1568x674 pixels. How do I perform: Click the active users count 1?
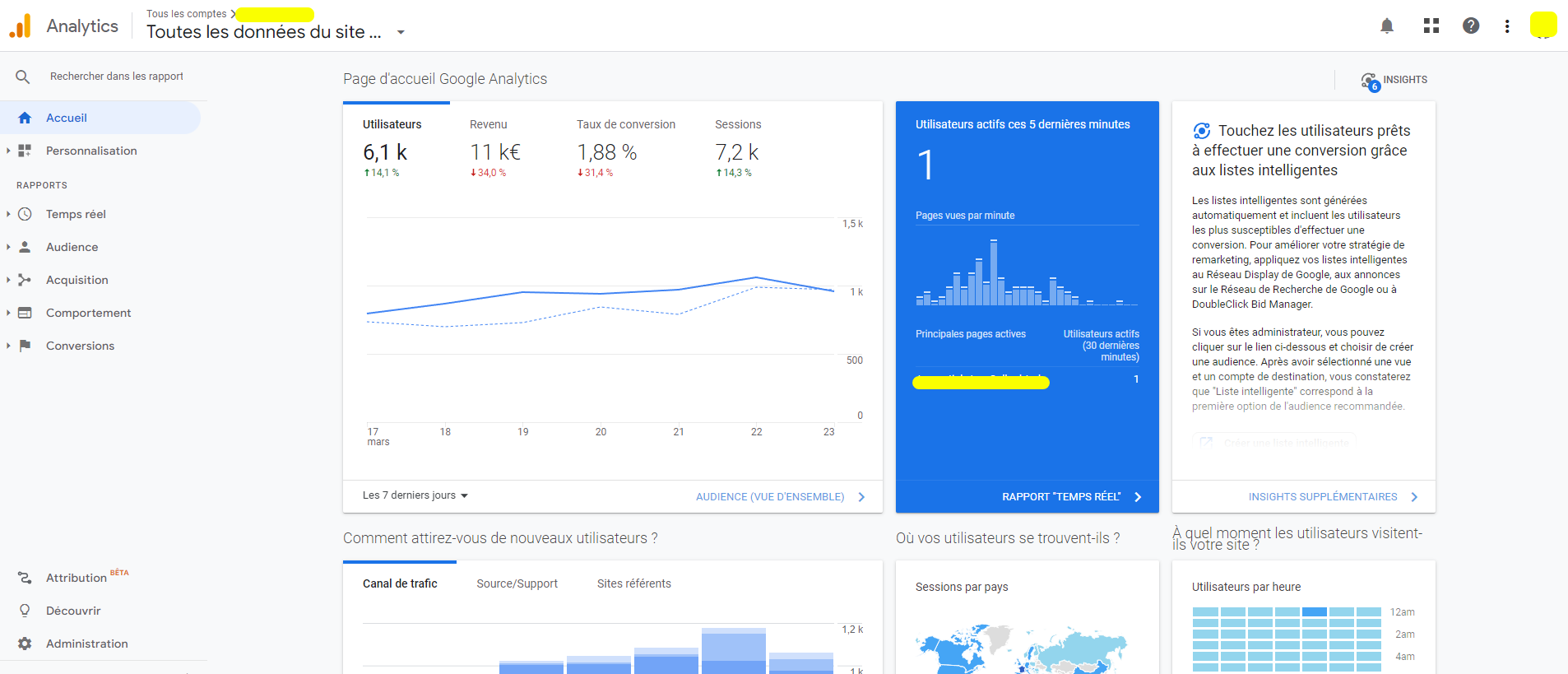pyautogui.click(x=925, y=165)
